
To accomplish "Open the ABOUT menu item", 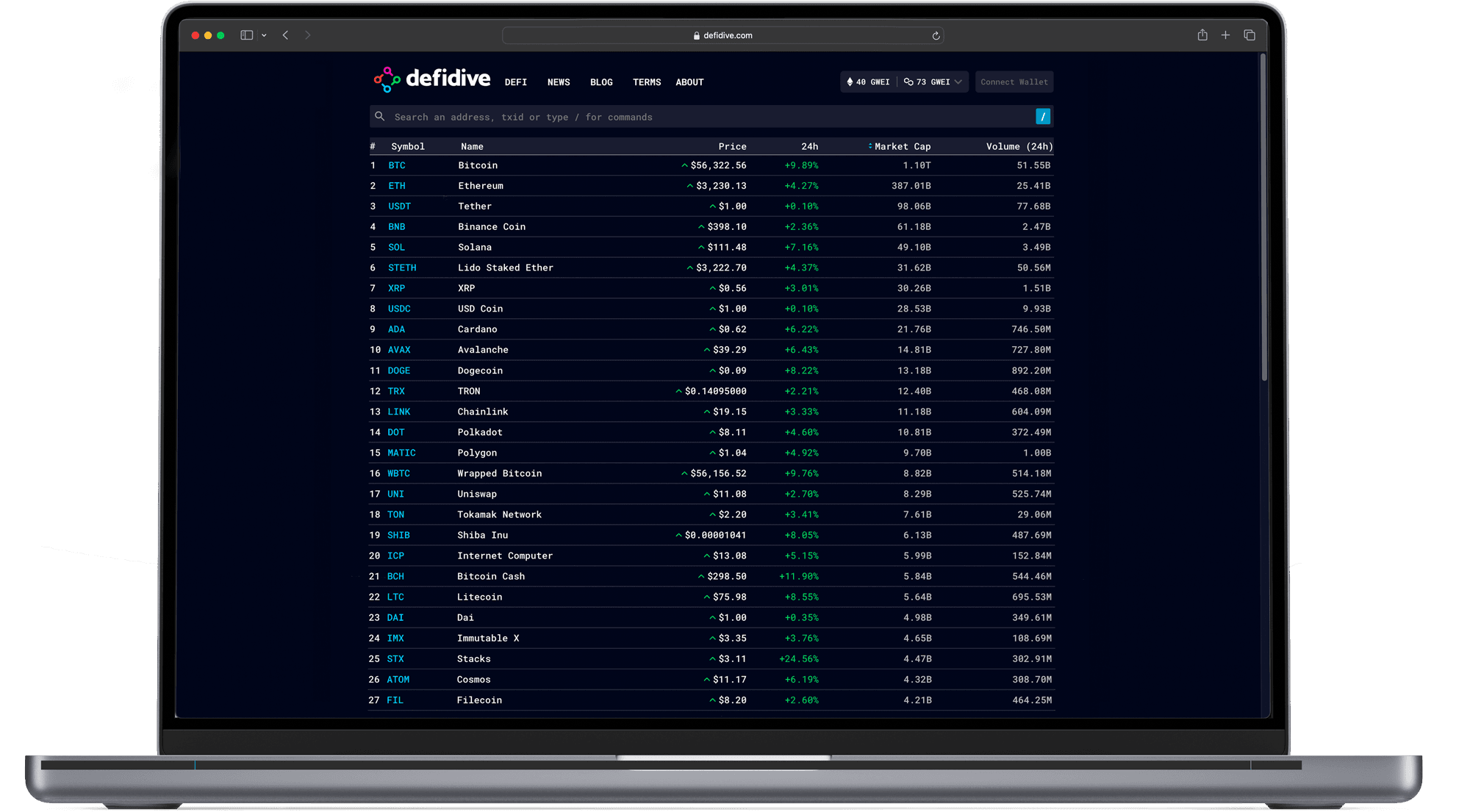I will tap(689, 82).
